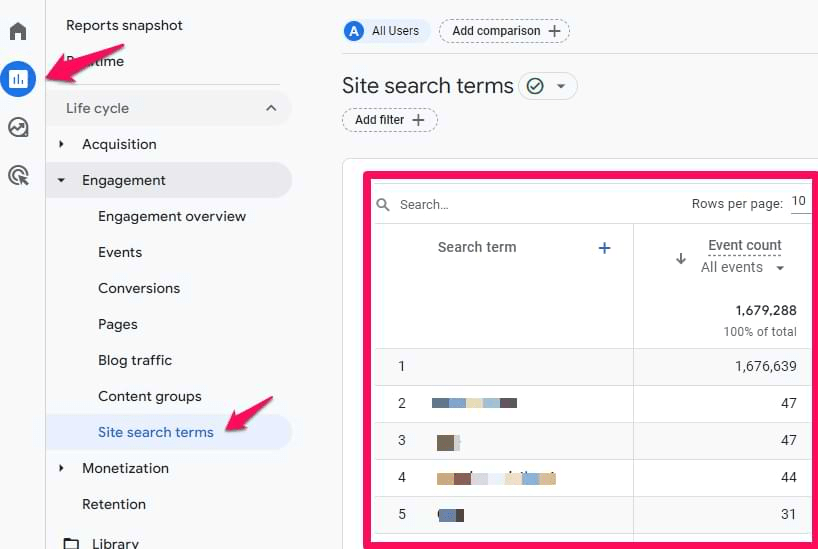This screenshot has height=549, width=818.
Task: Click the sort arrow beside Event count
Action: click(x=681, y=258)
